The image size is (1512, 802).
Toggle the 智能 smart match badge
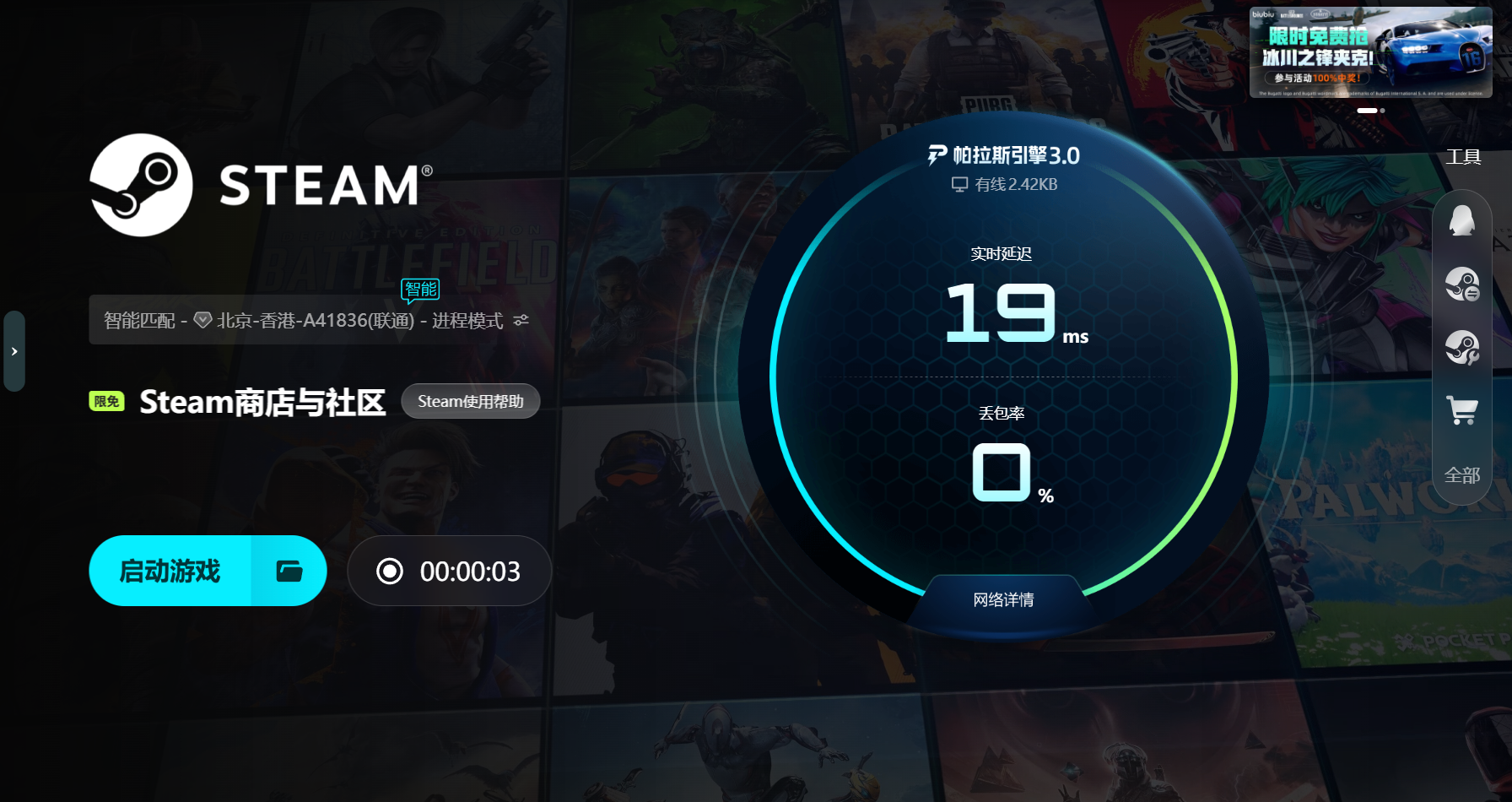420,290
